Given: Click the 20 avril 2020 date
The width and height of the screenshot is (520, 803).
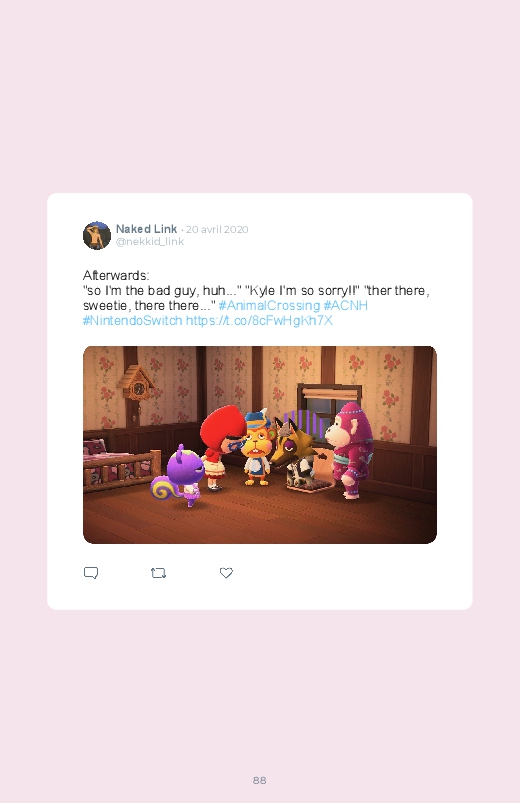Looking at the screenshot, I should (x=217, y=229).
